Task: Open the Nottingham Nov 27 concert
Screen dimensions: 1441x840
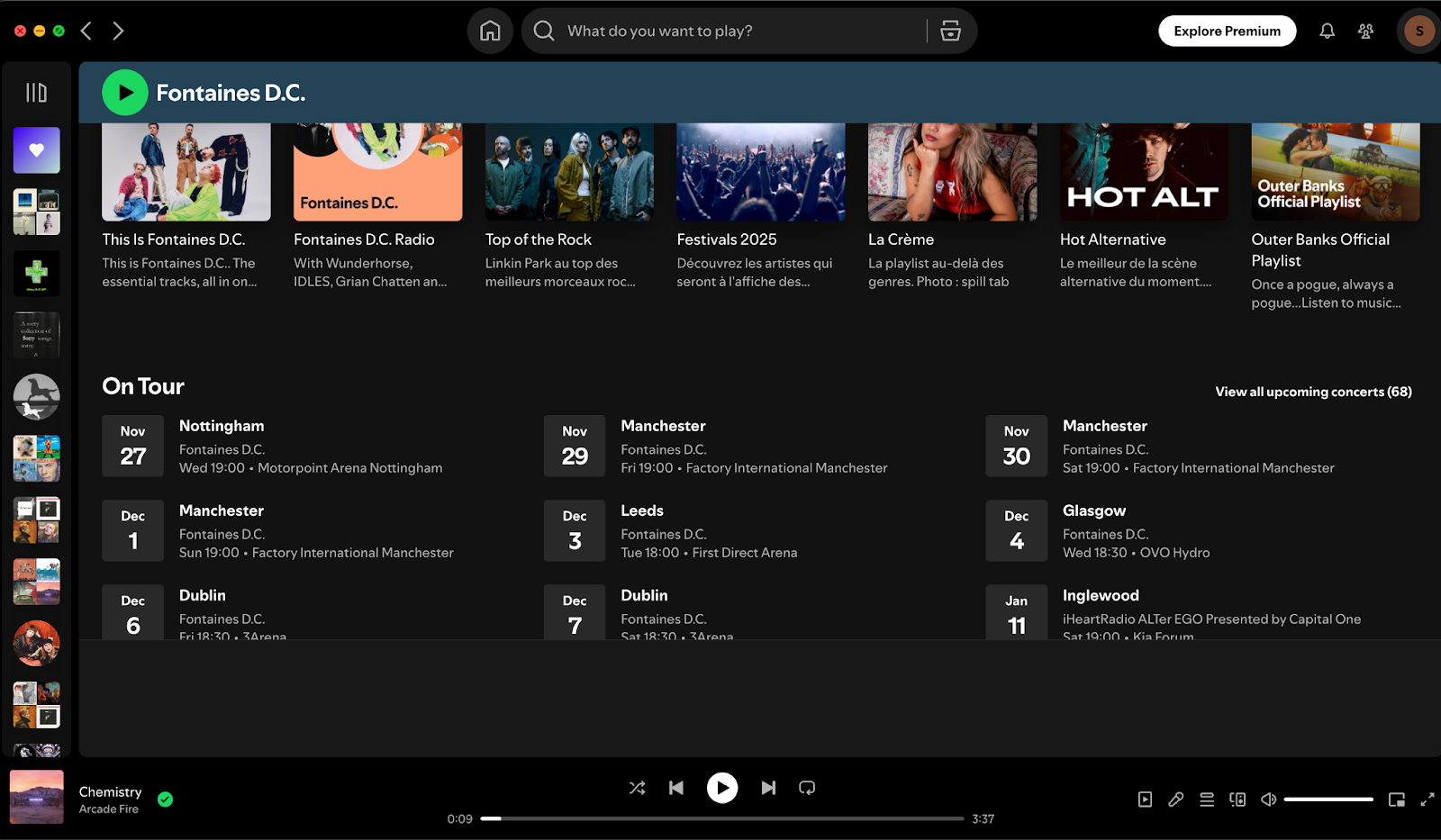Action: pos(312,446)
